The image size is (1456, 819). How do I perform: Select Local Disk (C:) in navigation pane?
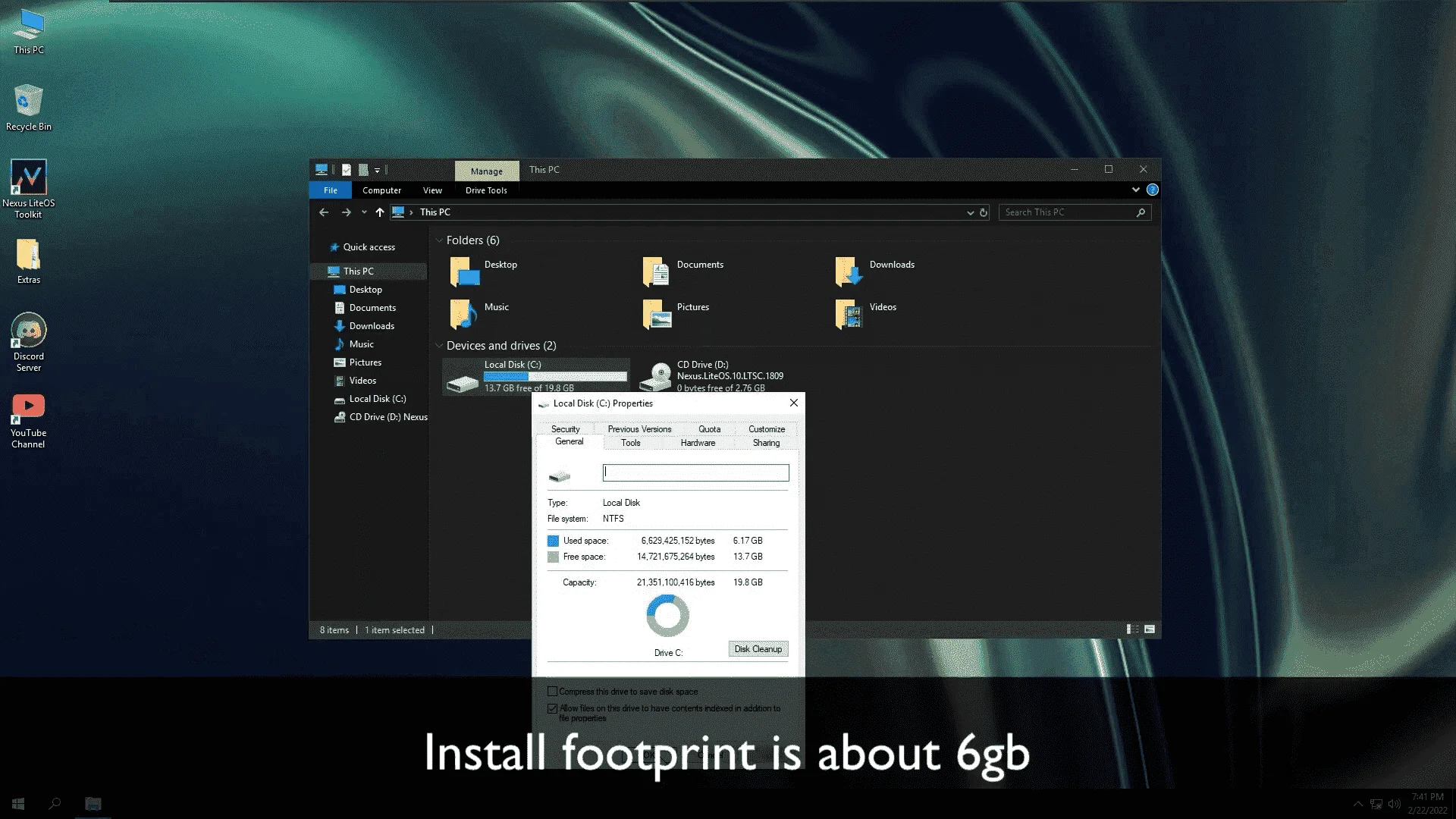coord(378,399)
